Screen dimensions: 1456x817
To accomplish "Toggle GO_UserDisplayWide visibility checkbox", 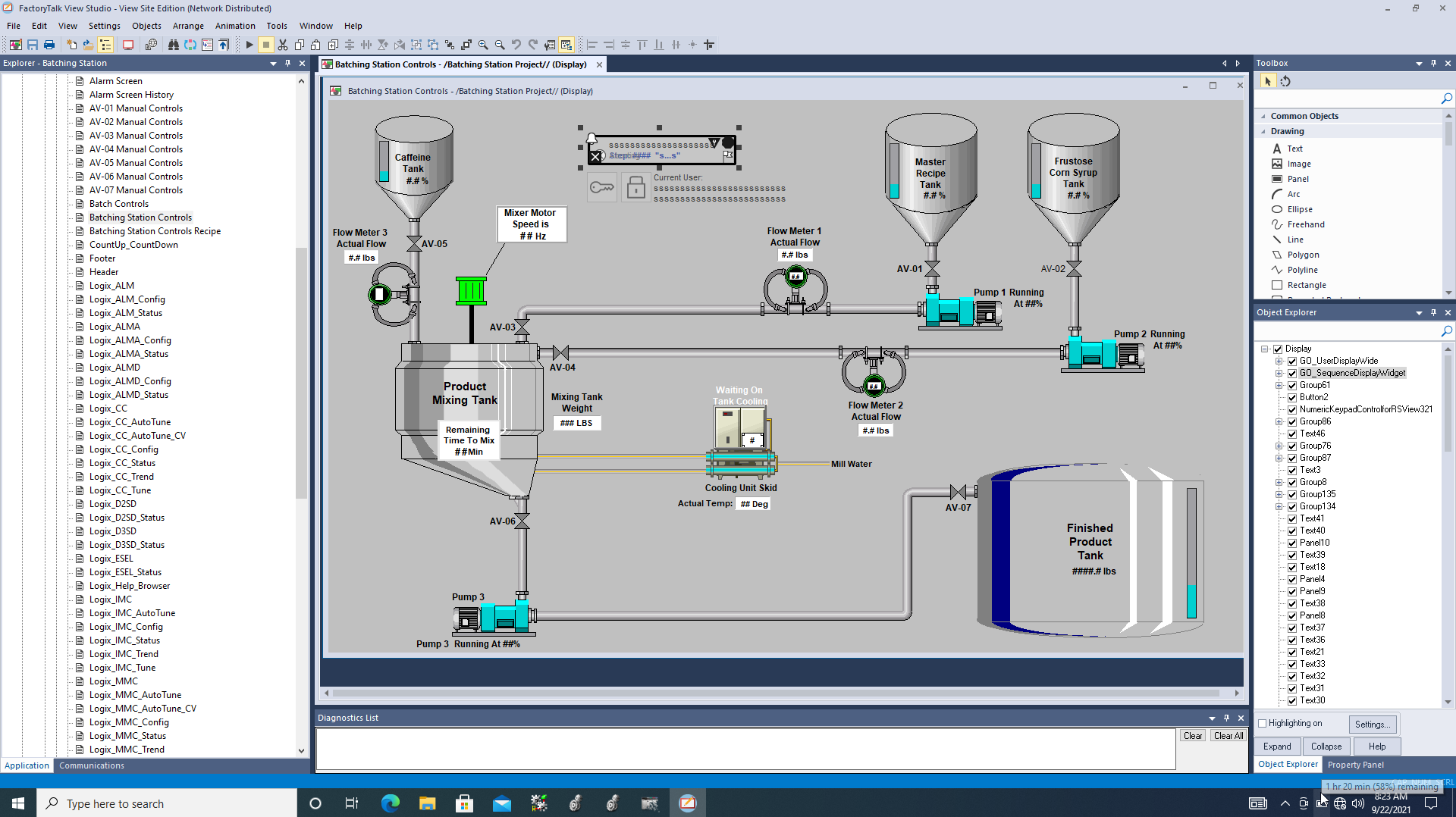I will [x=1292, y=361].
